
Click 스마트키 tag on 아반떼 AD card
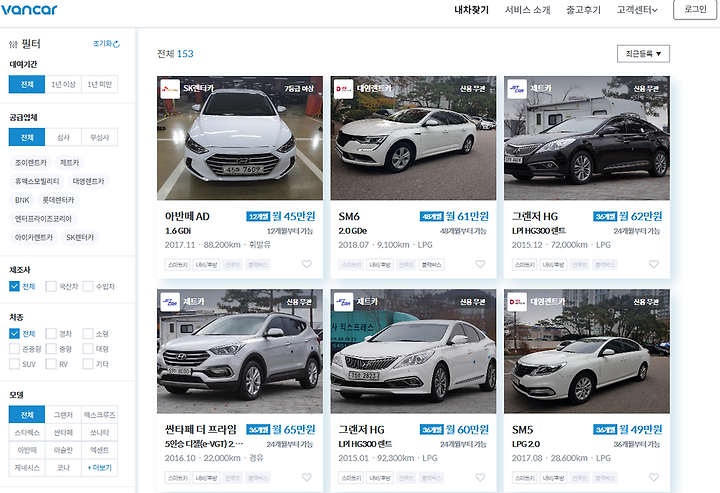coord(177,265)
